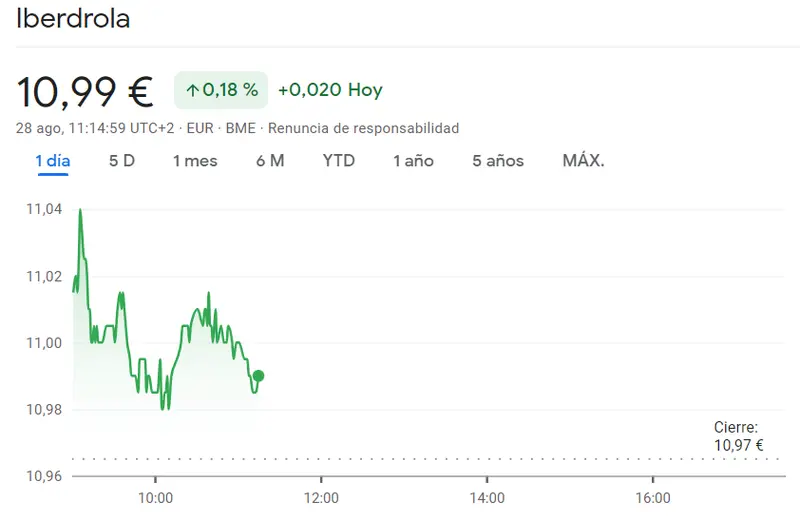Click the green current-price dot on chart
This screenshot has width=800, height=521.
(x=258, y=376)
